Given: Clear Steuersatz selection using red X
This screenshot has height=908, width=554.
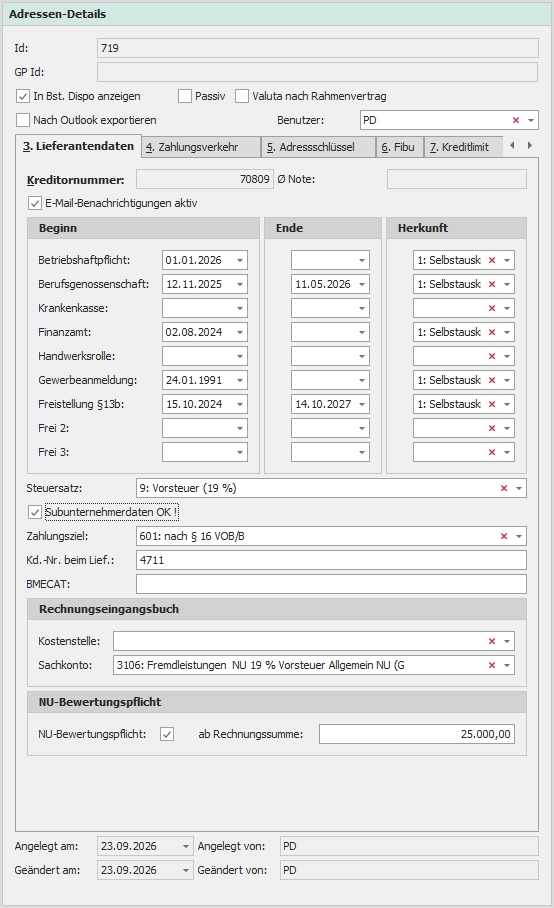Looking at the screenshot, I should pos(504,488).
